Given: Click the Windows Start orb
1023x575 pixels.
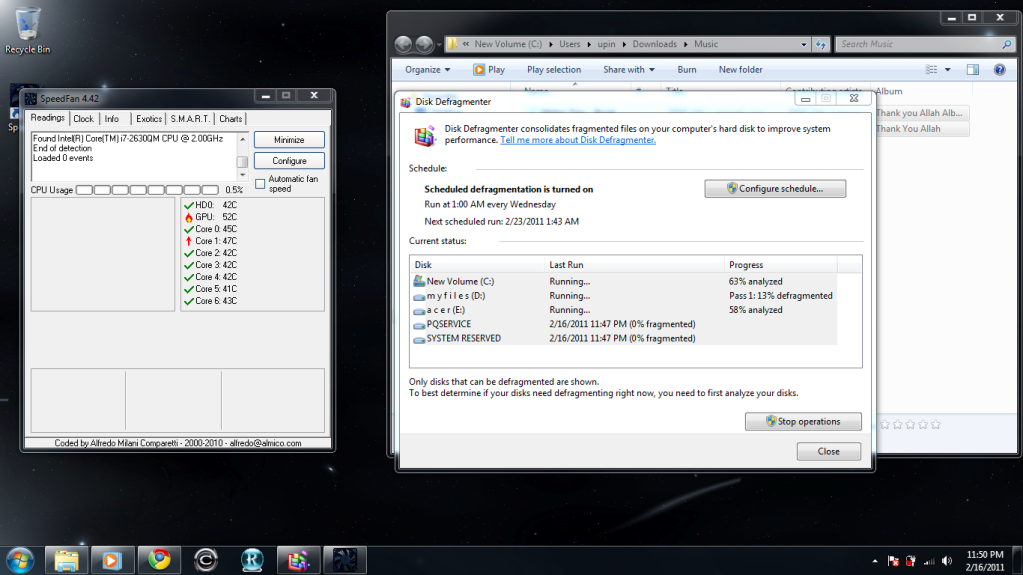Looking at the screenshot, I should pyautogui.click(x=20, y=559).
